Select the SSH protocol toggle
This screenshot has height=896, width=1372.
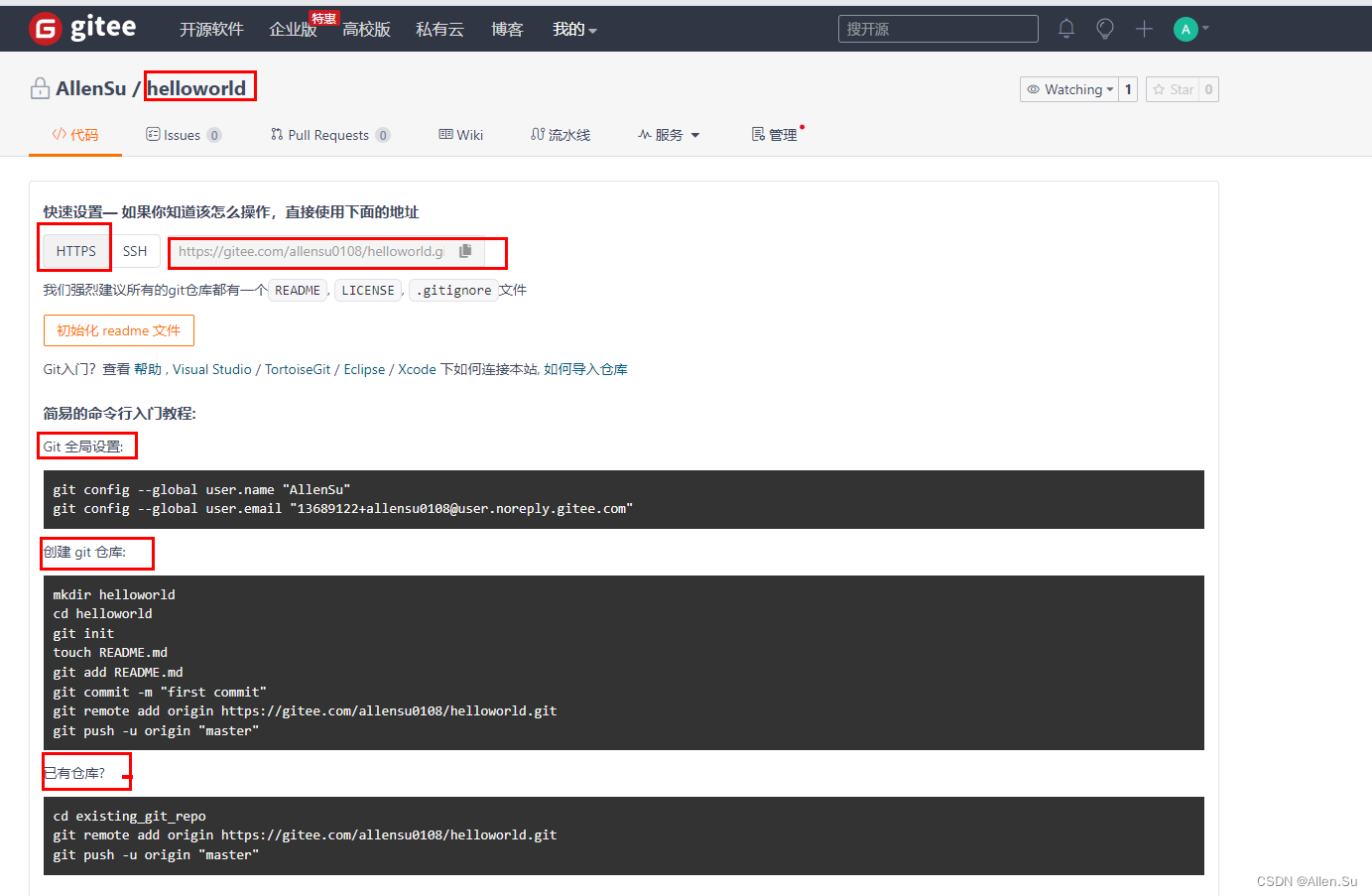(135, 251)
